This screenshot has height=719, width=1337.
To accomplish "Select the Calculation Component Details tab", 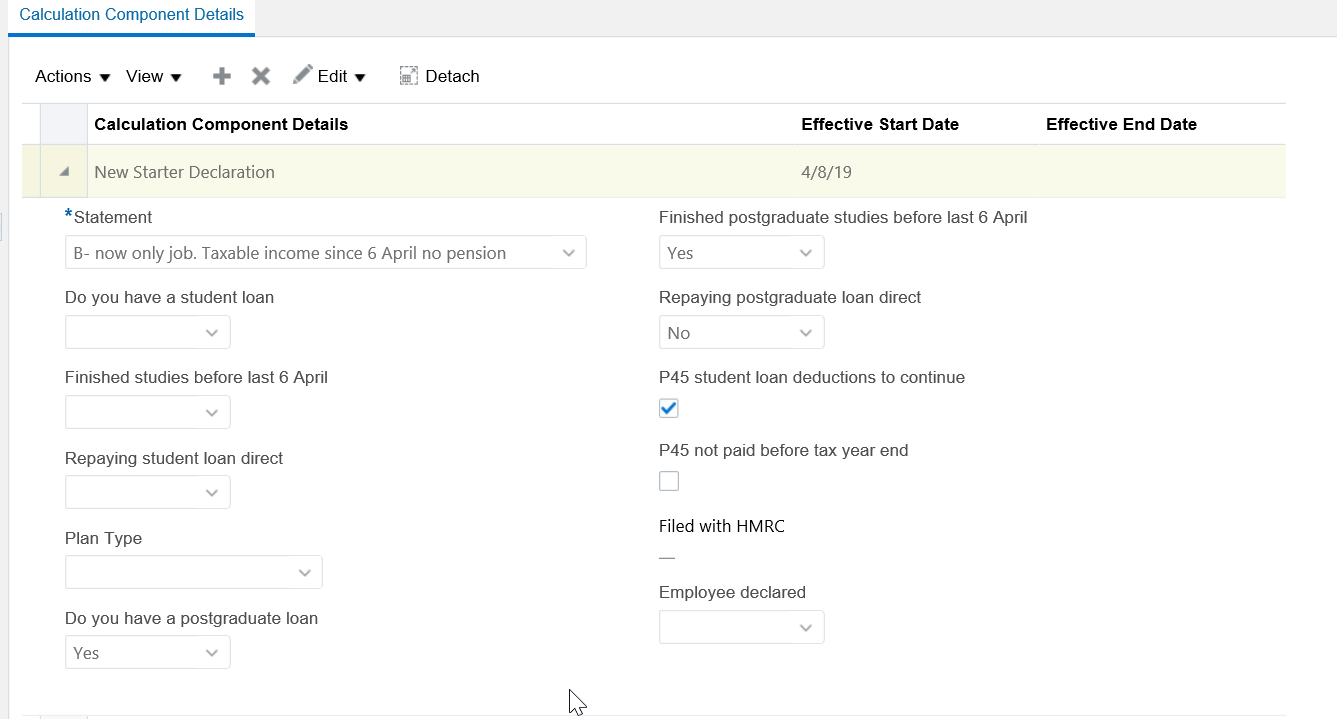I will (131, 15).
